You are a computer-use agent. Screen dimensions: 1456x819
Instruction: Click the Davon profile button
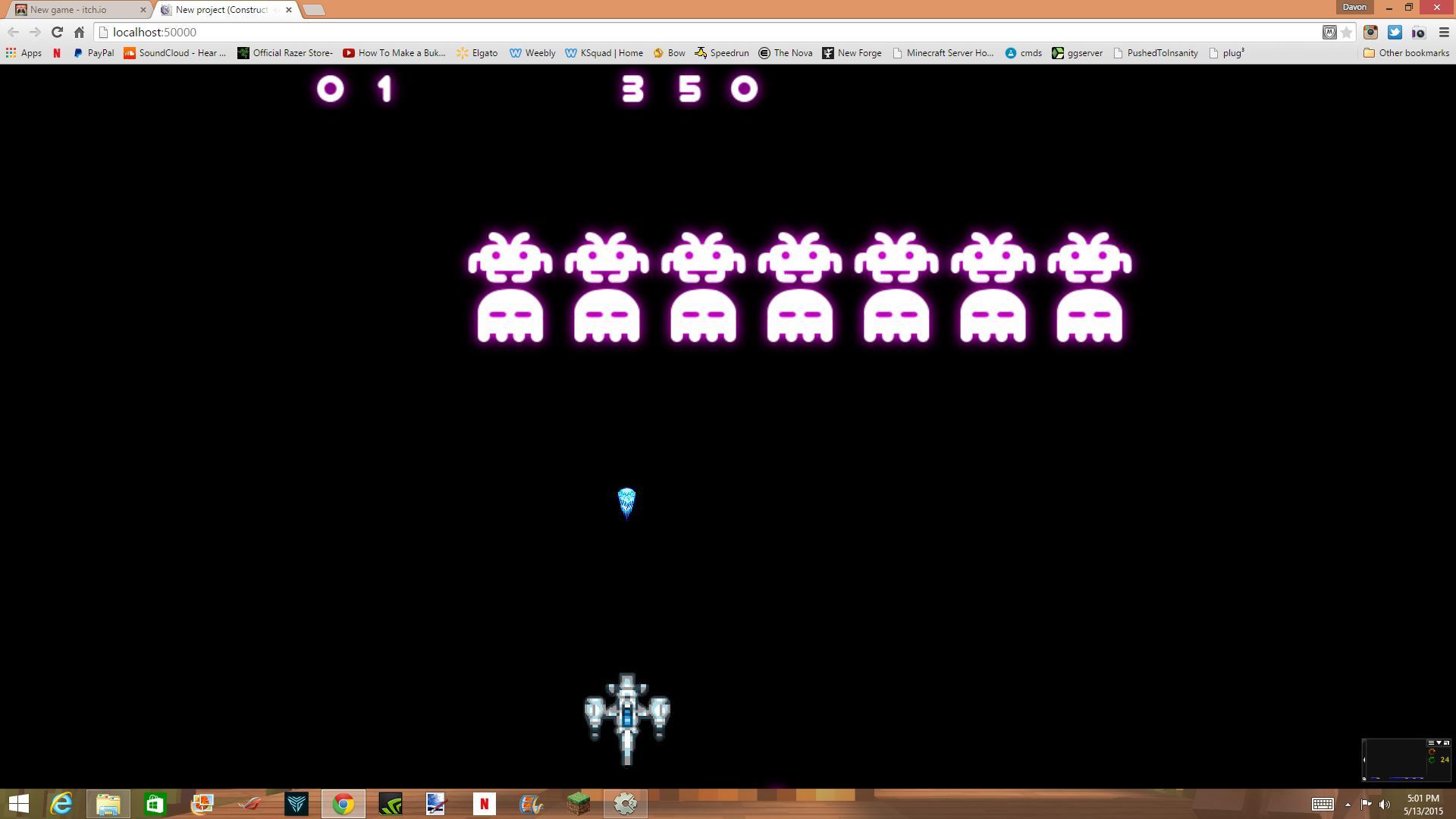[1354, 7]
